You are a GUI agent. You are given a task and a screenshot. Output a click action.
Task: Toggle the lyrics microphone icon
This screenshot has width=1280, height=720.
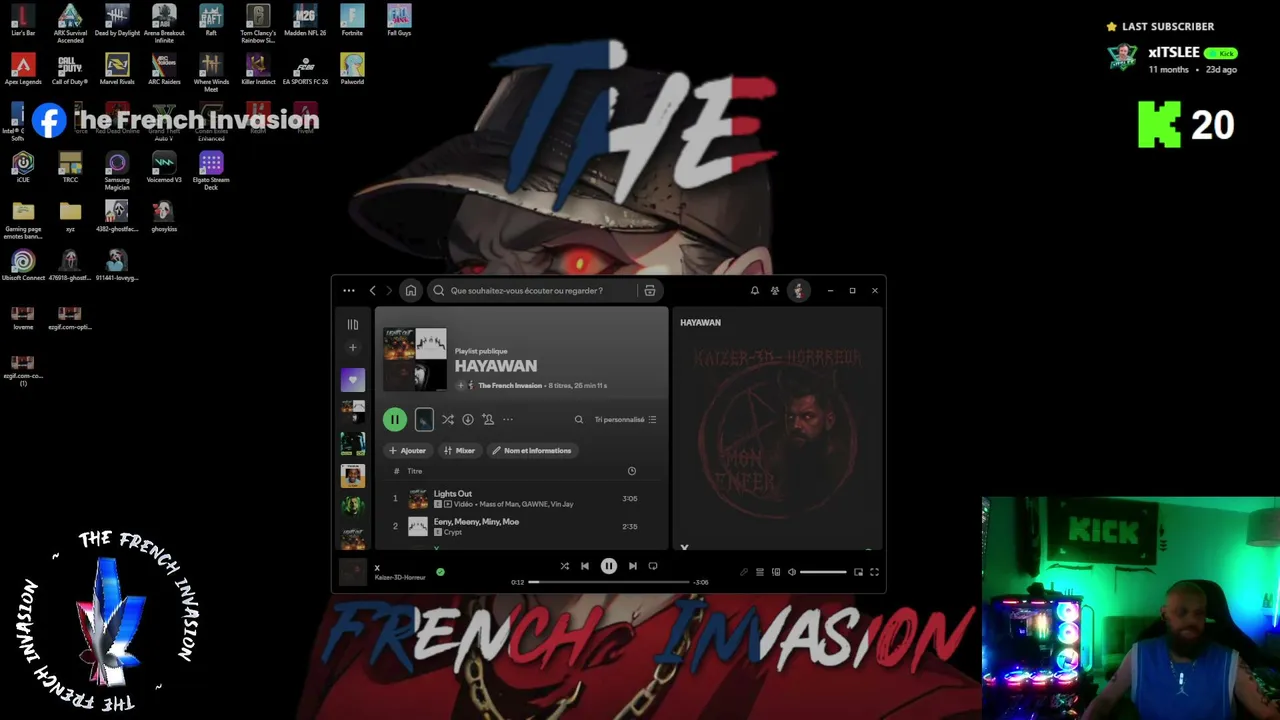pyautogui.click(x=744, y=572)
